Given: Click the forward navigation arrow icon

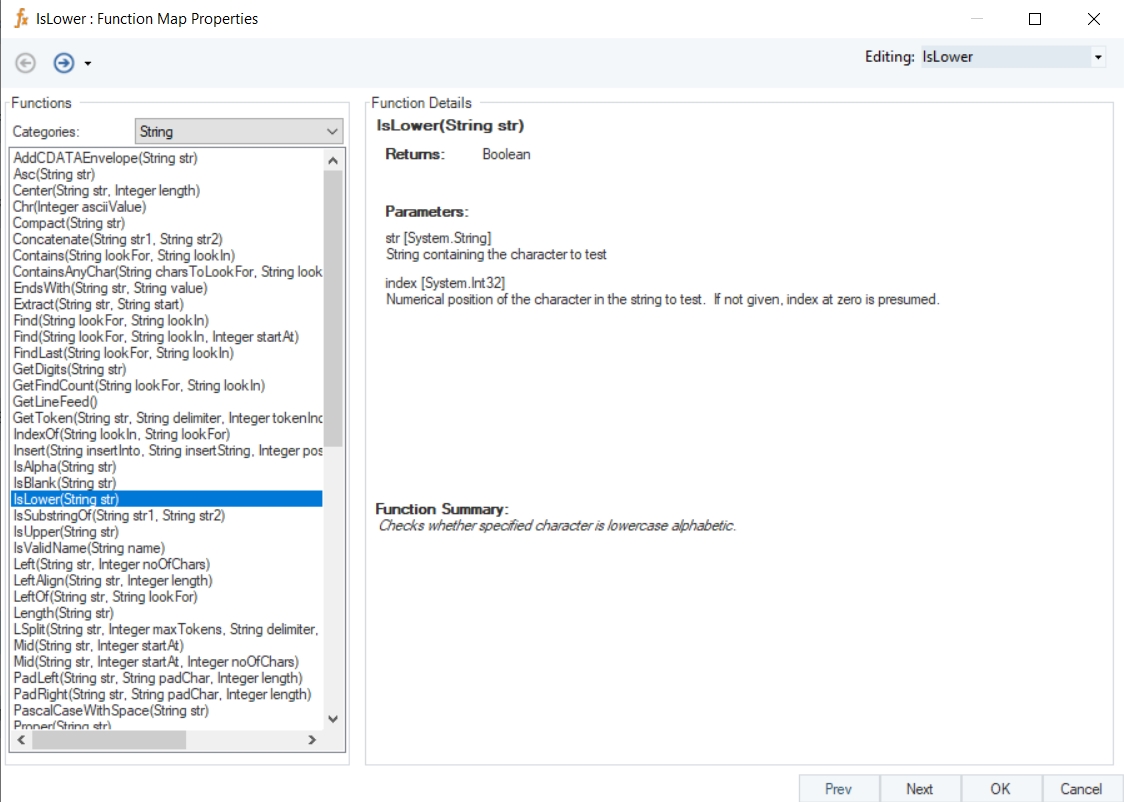Looking at the screenshot, I should tap(63, 63).
